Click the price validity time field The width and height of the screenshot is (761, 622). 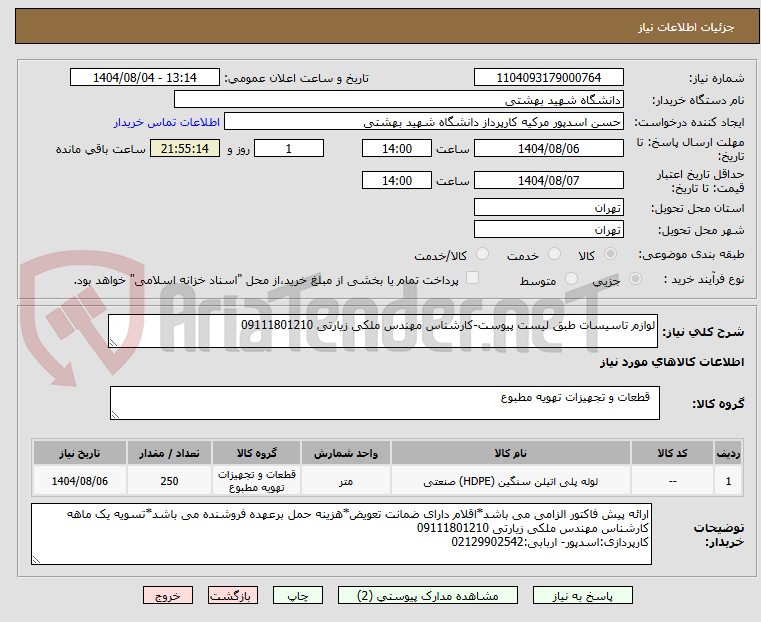pyautogui.click(x=397, y=180)
